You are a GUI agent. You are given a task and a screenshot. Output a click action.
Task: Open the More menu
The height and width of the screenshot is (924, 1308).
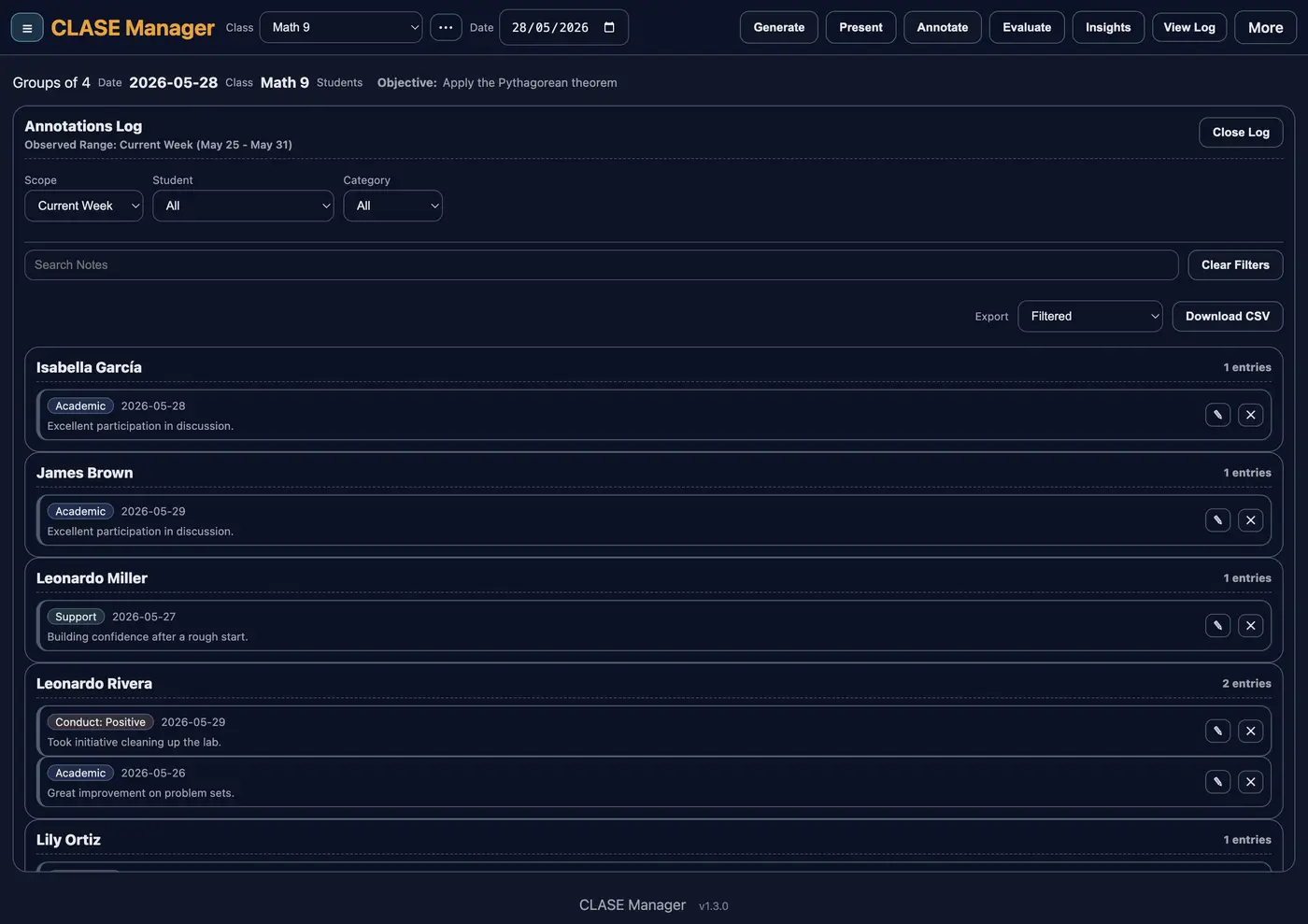pos(1265,27)
